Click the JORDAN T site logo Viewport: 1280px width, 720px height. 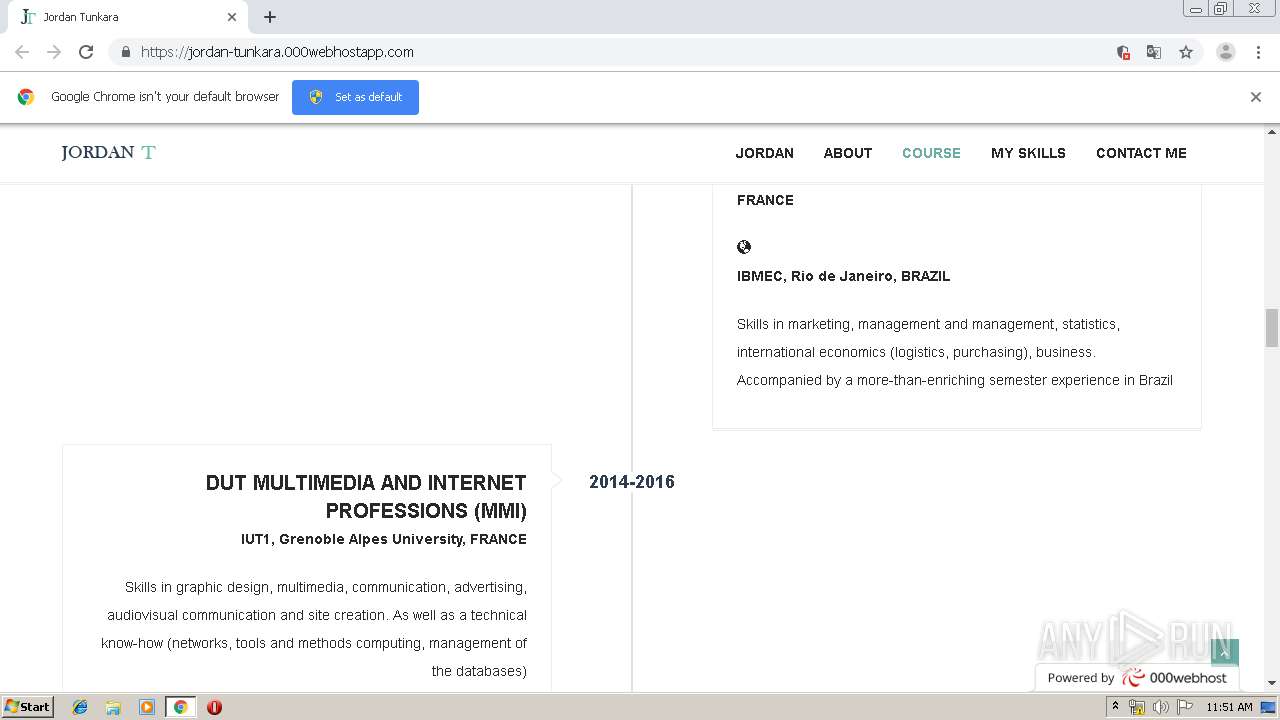pyautogui.click(x=108, y=153)
